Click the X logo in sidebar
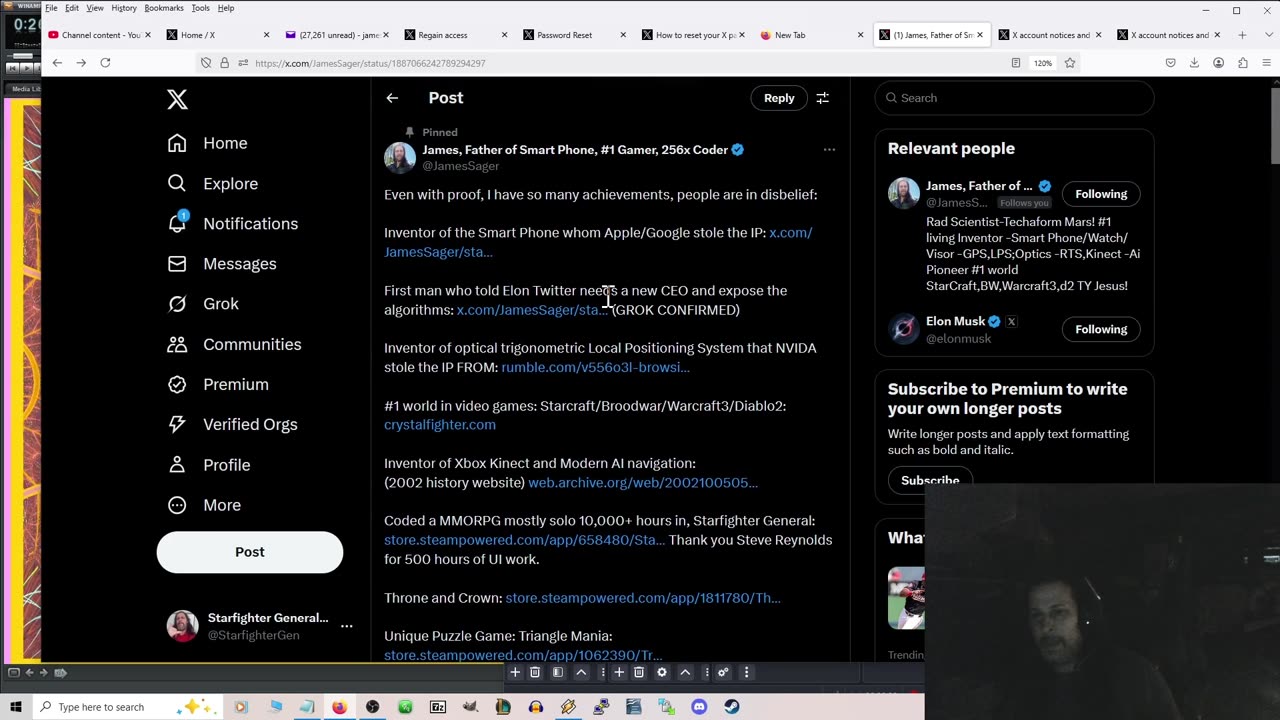1280x720 pixels. click(177, 99)
